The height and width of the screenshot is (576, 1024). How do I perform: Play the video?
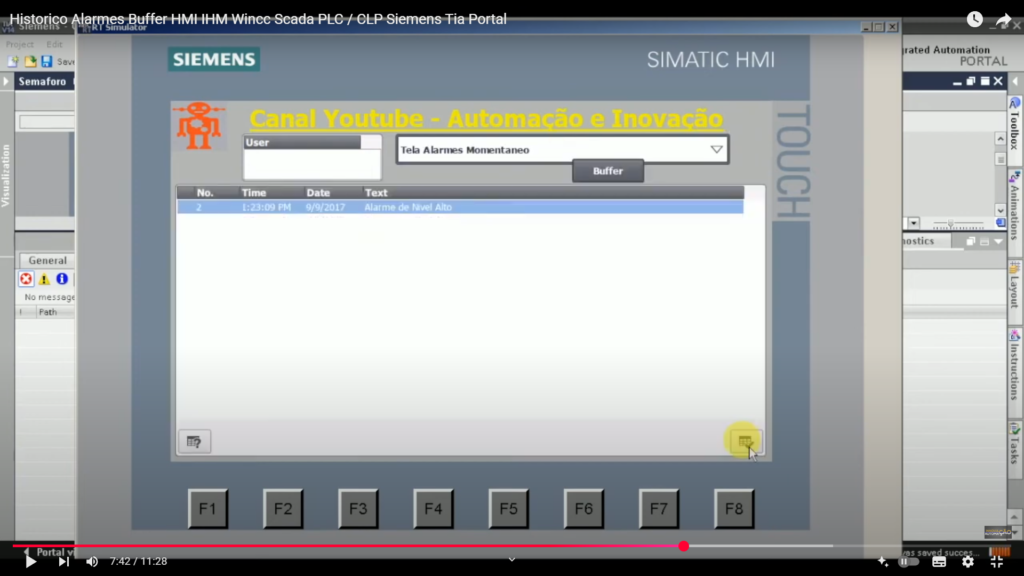tap(30, 562)
